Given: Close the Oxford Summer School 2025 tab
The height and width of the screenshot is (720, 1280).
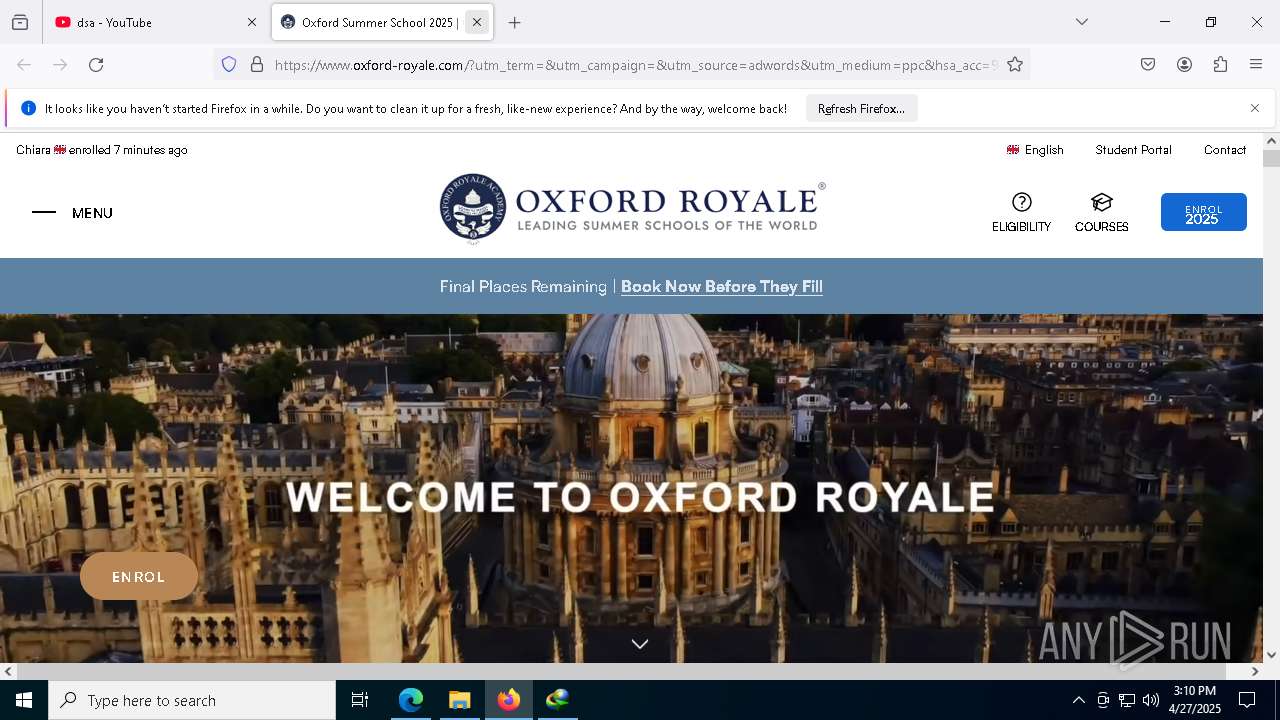Looking at the screenshot, I should point(477,22).
